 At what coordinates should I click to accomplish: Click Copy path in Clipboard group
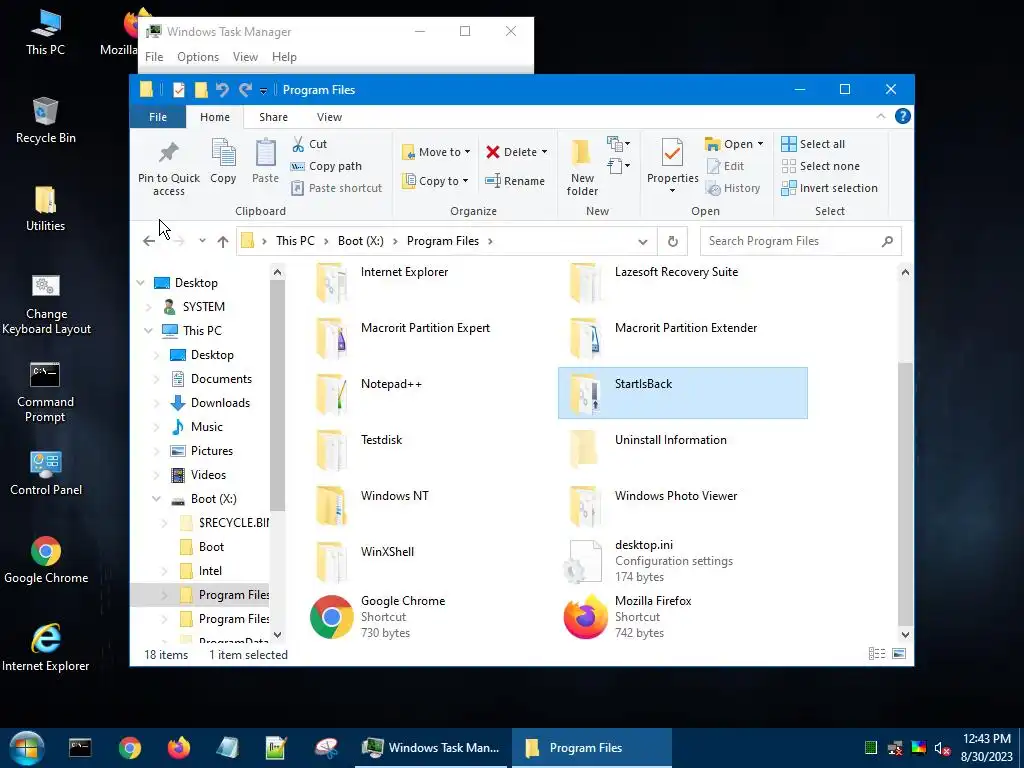coord(326,167)
